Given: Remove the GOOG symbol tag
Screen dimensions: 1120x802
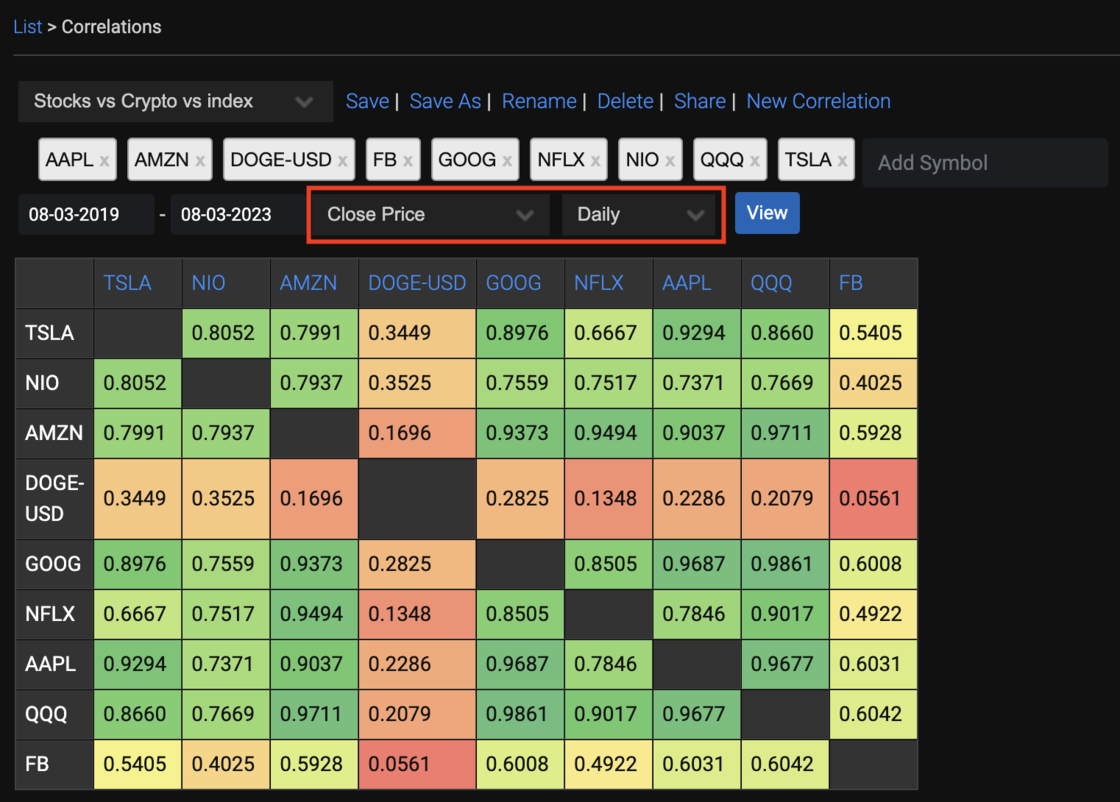Looking at the screenshot, I should click(x=507, y=161).
